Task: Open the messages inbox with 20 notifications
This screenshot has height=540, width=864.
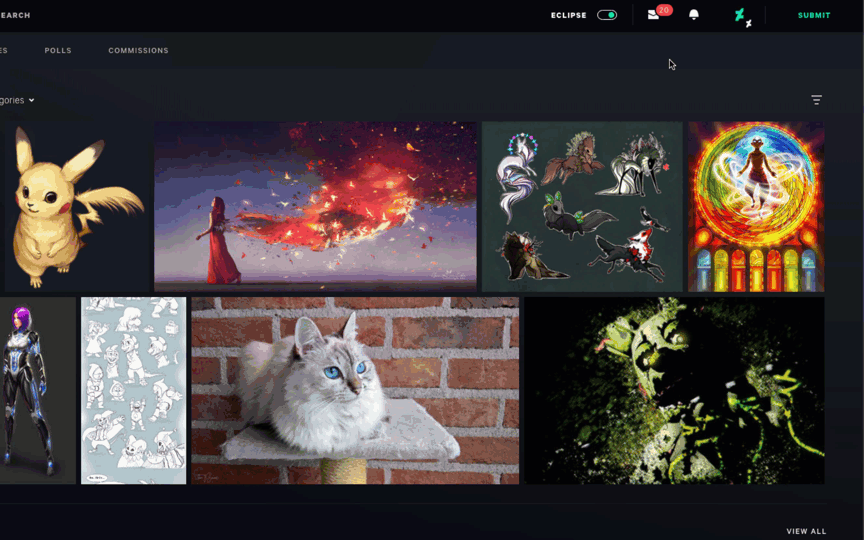Action: (x=659, y=13)
